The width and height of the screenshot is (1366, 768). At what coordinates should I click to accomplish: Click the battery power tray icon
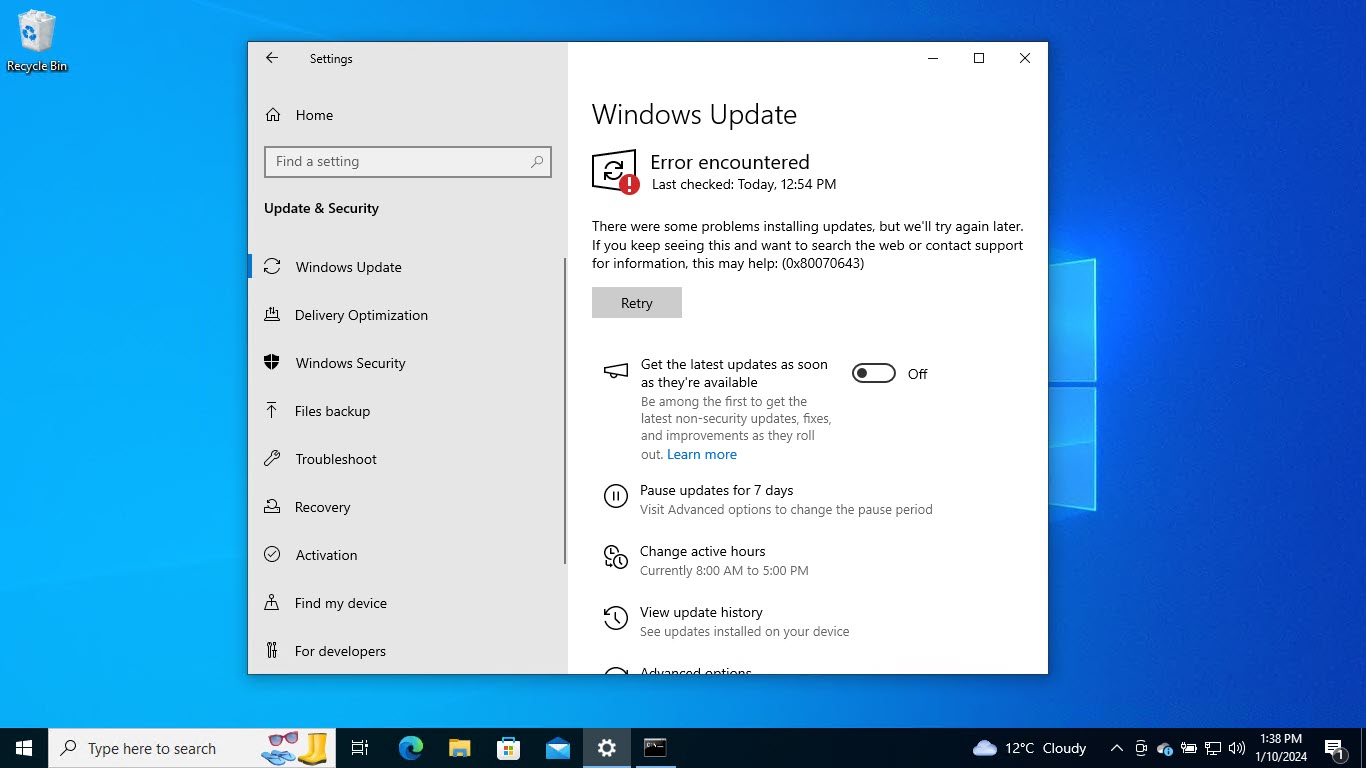pyautogui.click(x=1189, y=748)
